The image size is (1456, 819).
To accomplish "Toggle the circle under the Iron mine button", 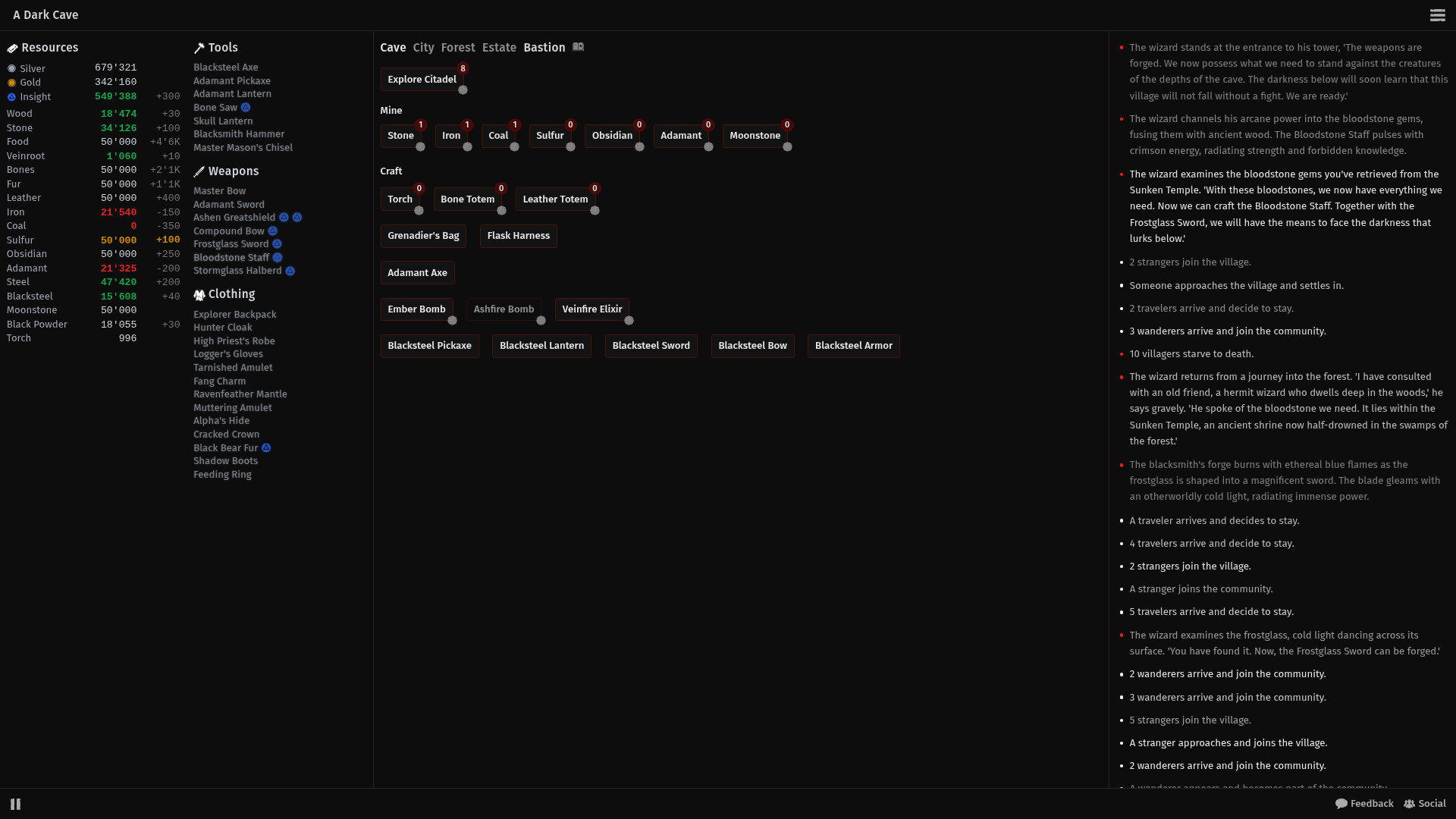I will click(x=467, y=147).
